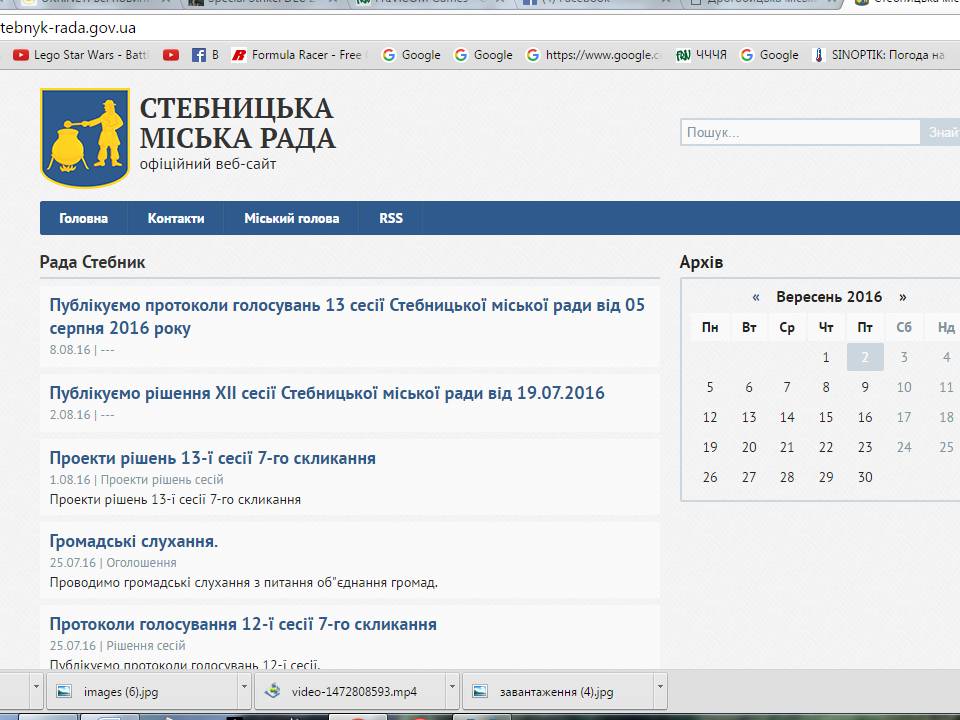Select day 1 in archive calendar

(x=826, y=357)
